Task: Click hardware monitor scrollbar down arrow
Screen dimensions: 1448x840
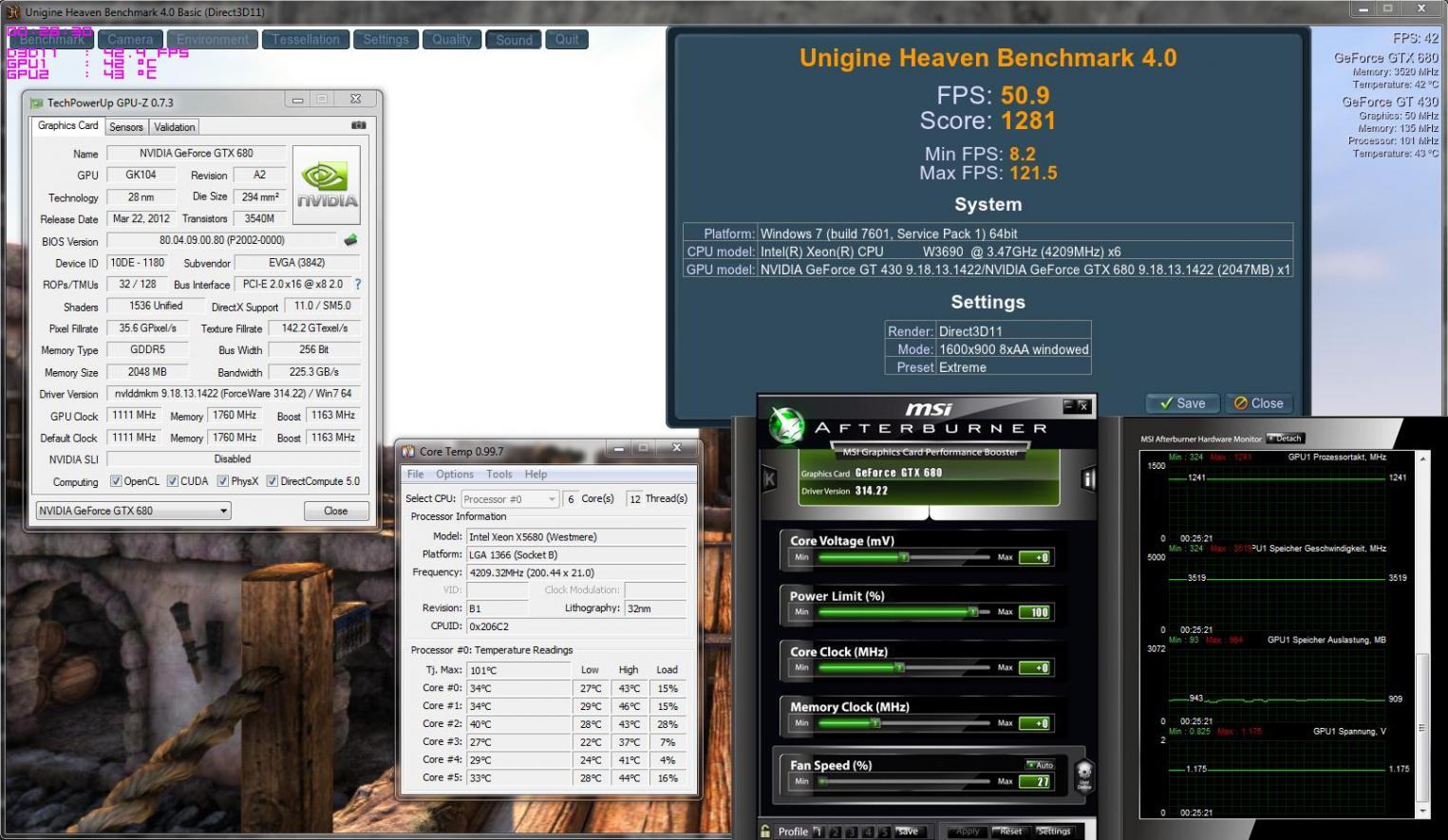Action: coord(1422,812)
